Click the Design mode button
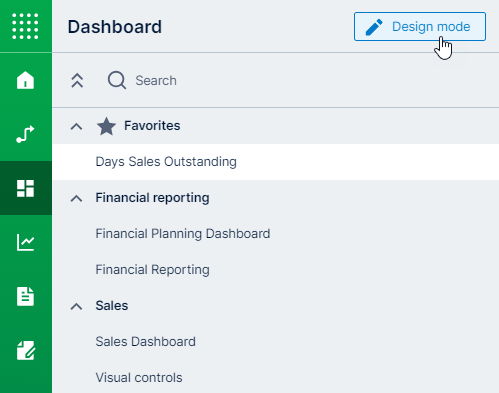Screen dimensions: 499x393 point(420,27)
